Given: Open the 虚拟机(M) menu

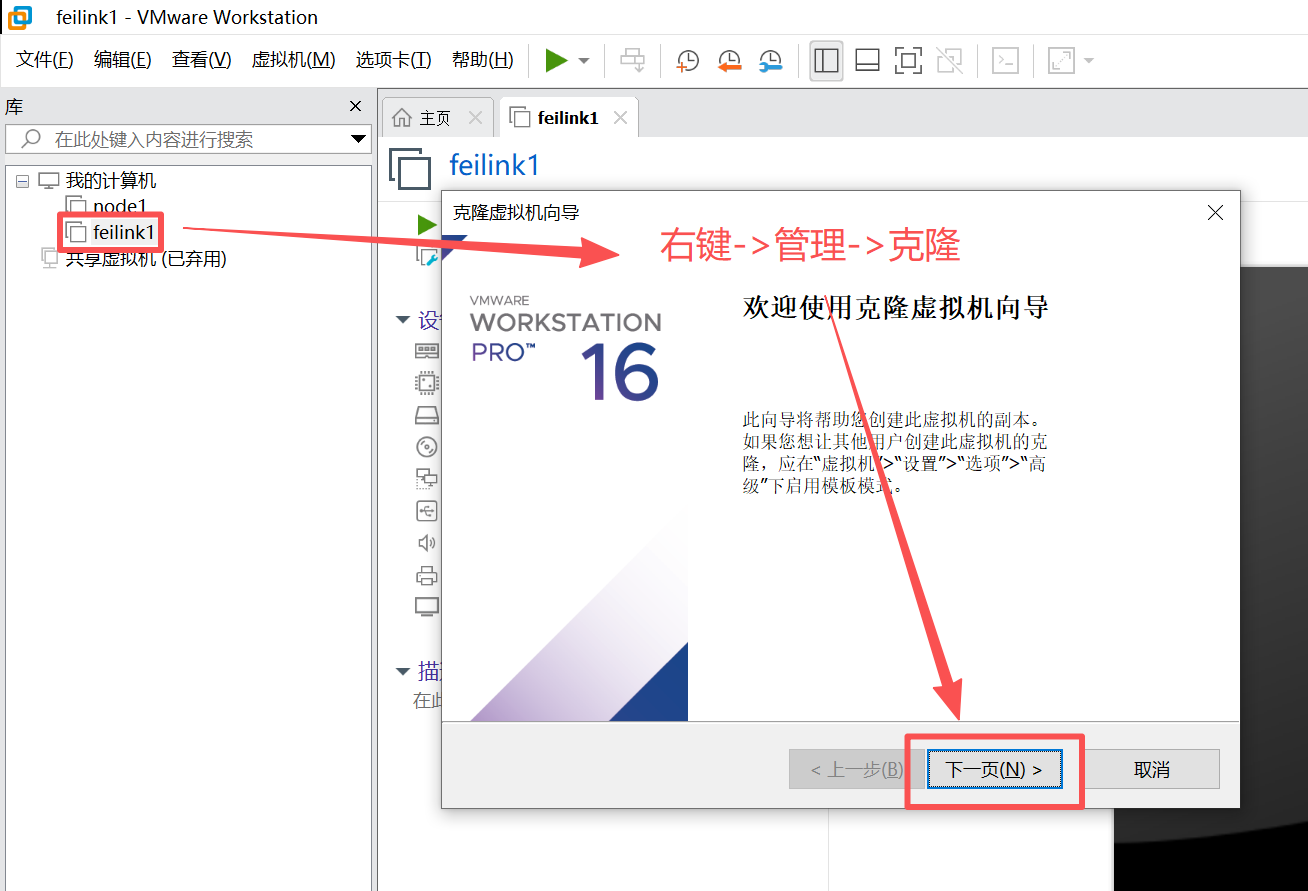Looking at the screenshot, I should click(x=293, y=59).
